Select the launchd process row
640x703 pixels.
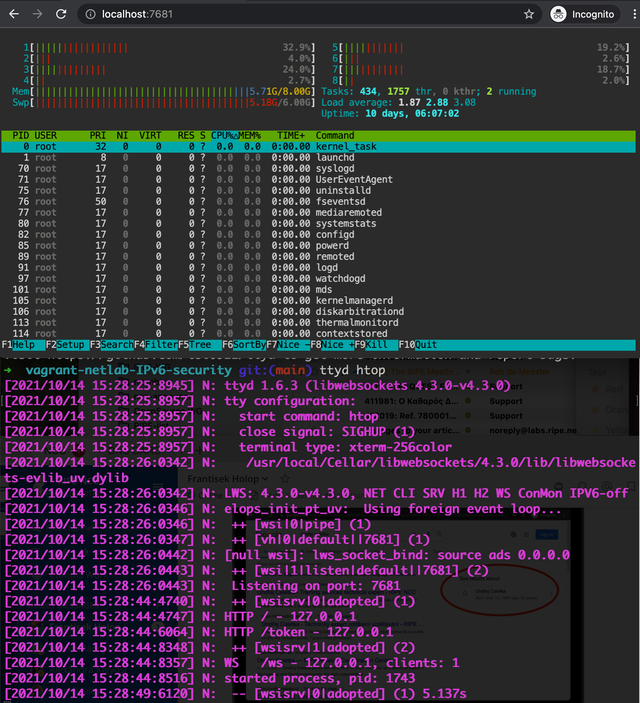[318, 157]
